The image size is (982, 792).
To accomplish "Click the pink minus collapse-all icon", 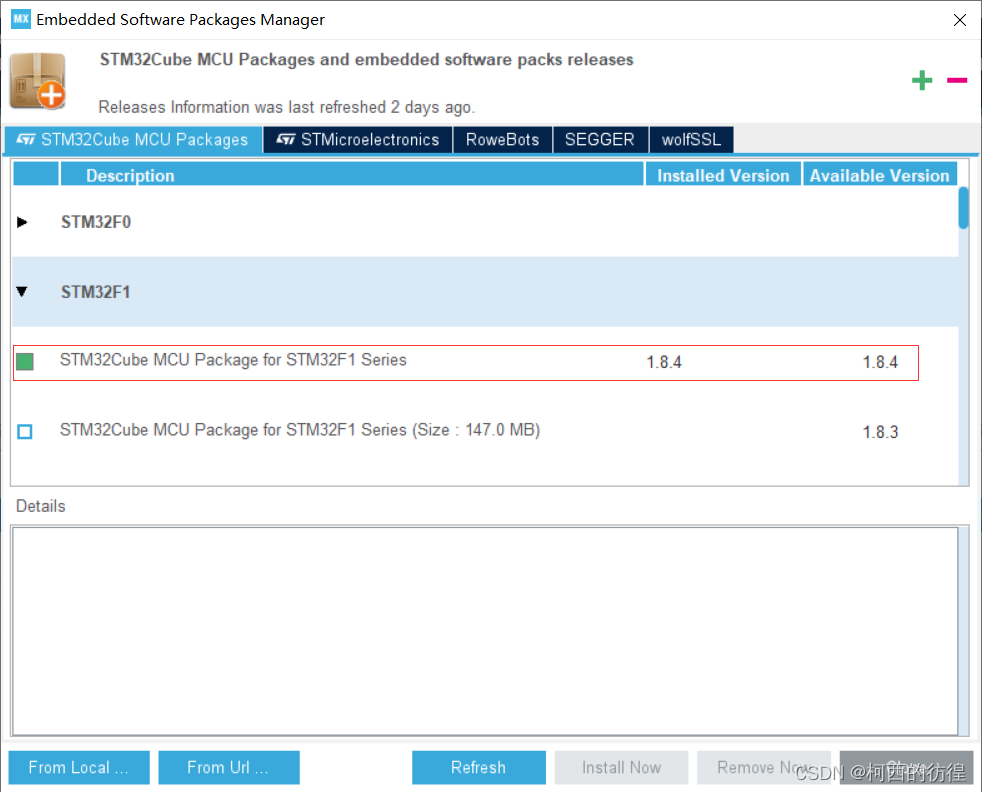I will click(x=956, y=80).
